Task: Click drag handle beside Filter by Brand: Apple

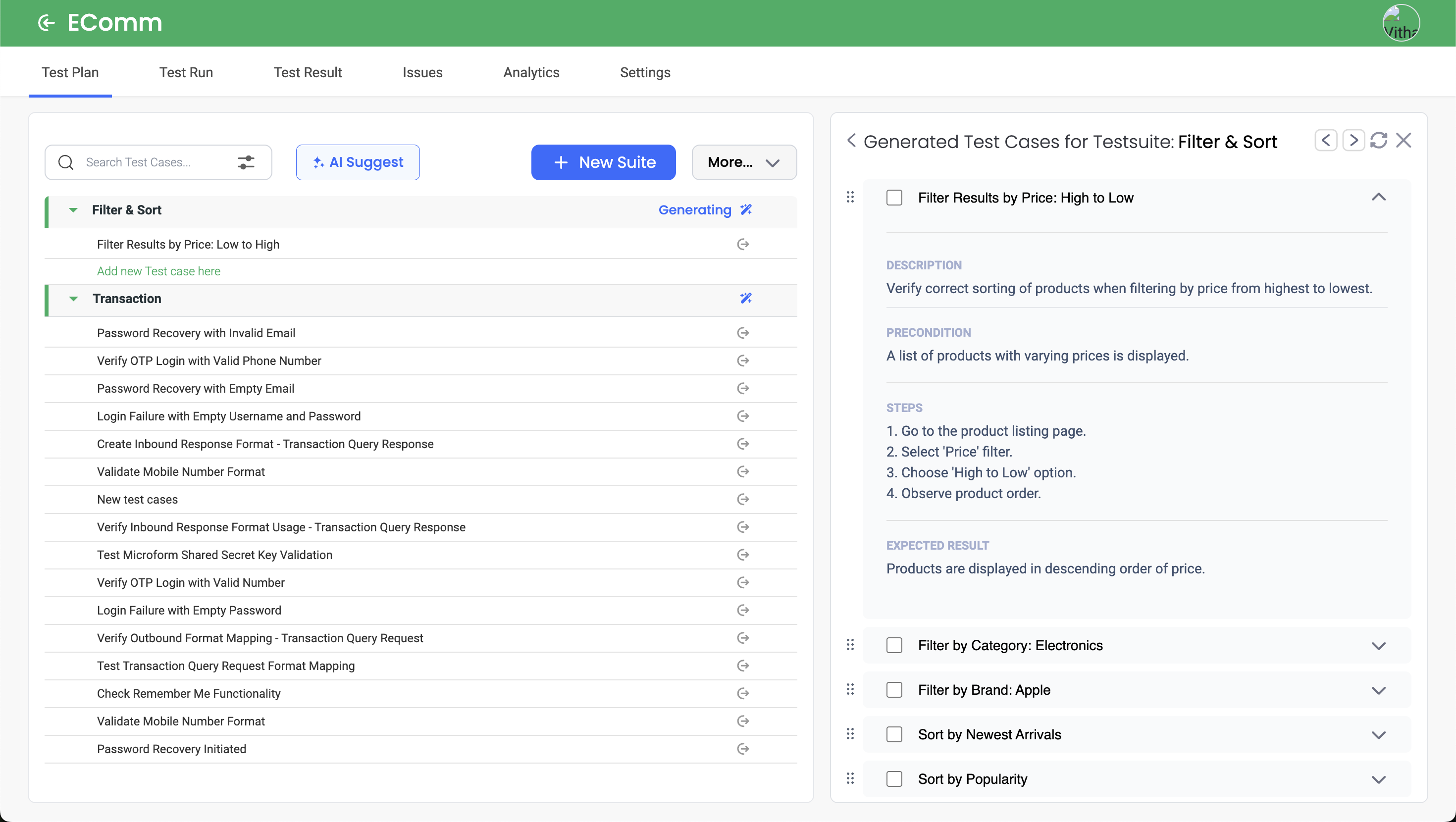Action: pyautogui.click(x=850, y=690)
